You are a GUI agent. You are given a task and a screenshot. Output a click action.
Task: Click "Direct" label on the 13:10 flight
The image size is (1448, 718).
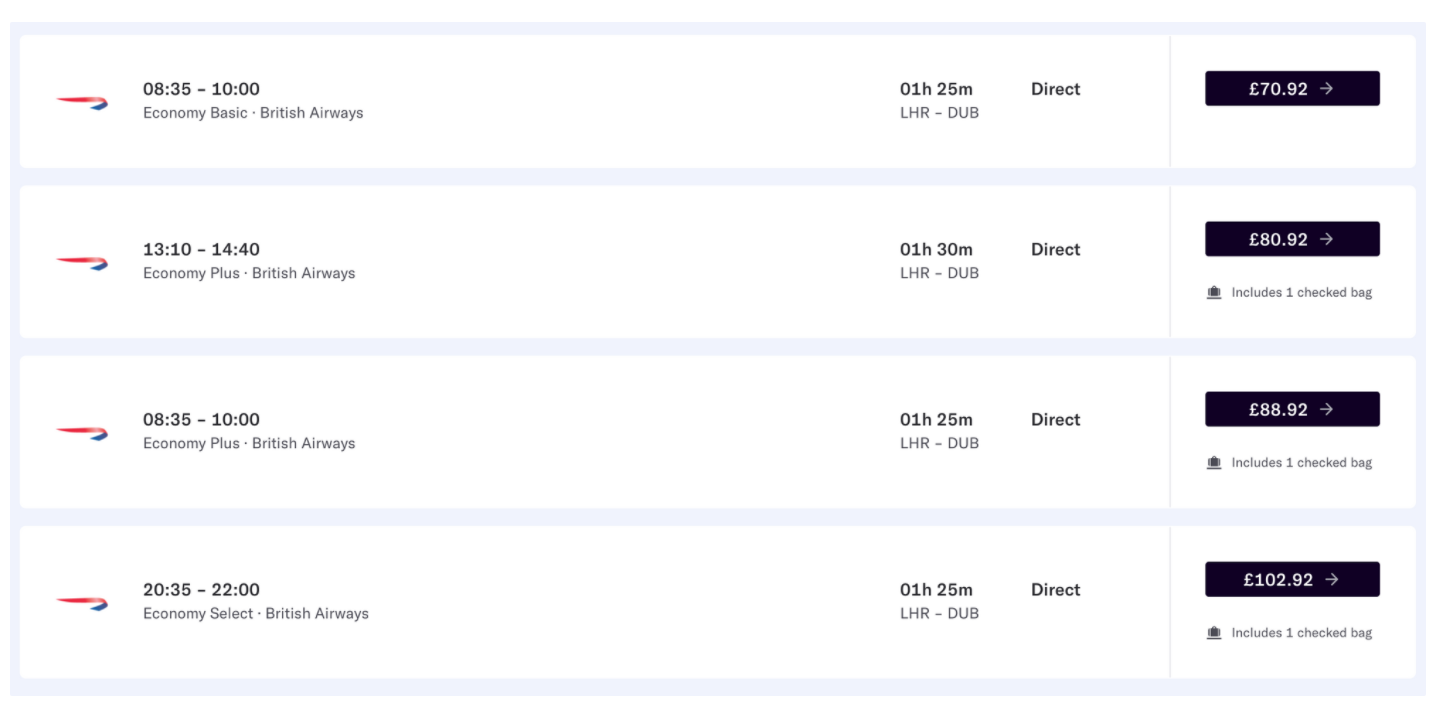1055,249
